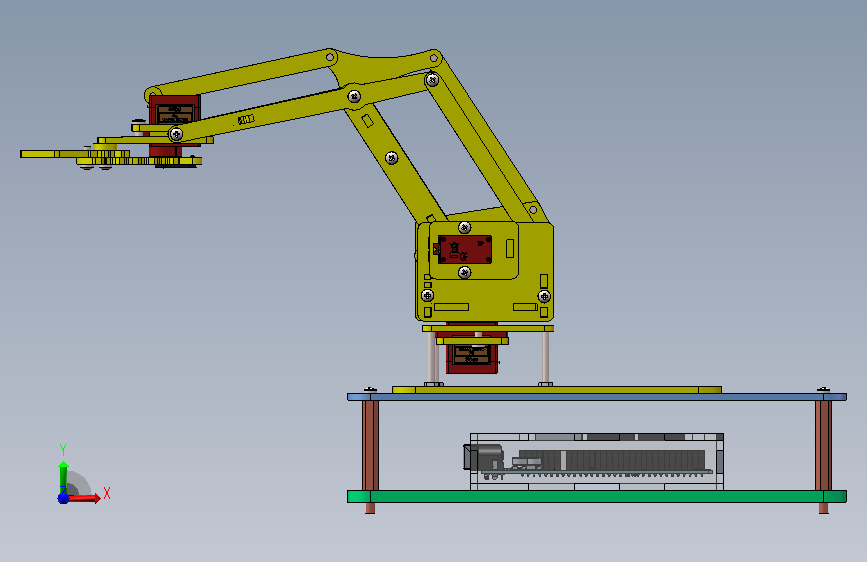Pick the left steel post under turntable
Viewport: 867px width, 562px height.
click(434, 357)
